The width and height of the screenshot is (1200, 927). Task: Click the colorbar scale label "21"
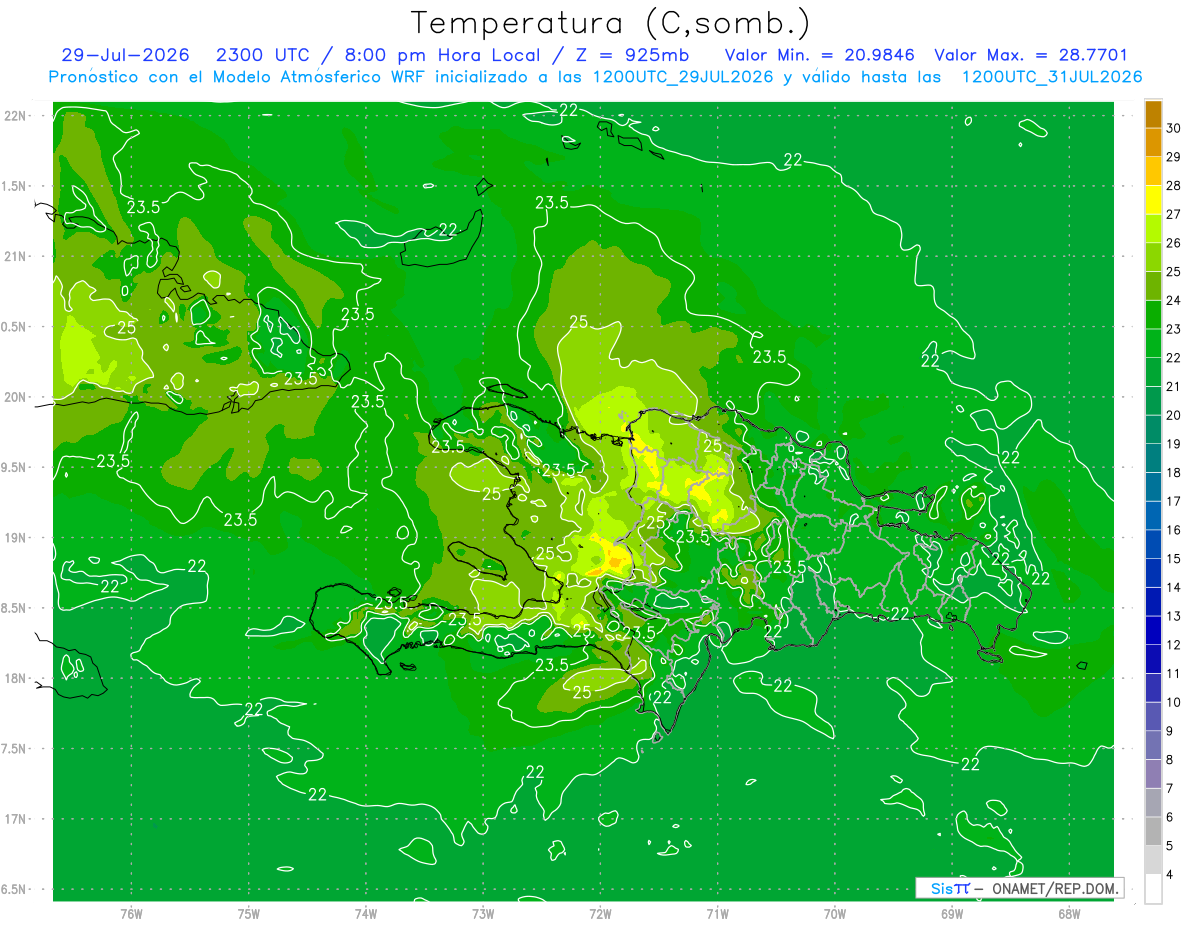[x=1173, y=387]
